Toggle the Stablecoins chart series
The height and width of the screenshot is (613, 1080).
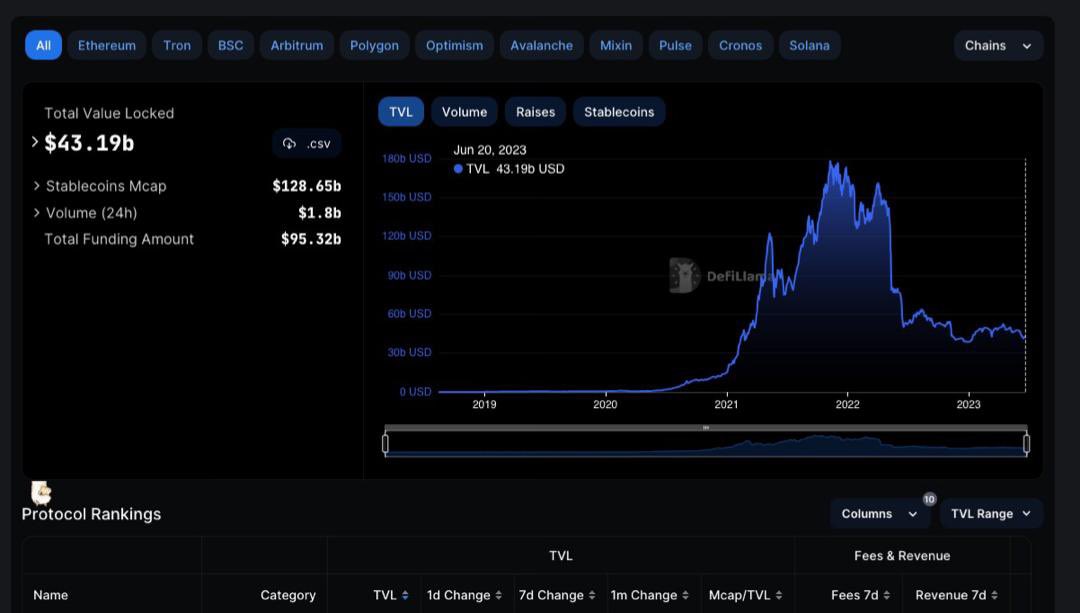point(619,112)
